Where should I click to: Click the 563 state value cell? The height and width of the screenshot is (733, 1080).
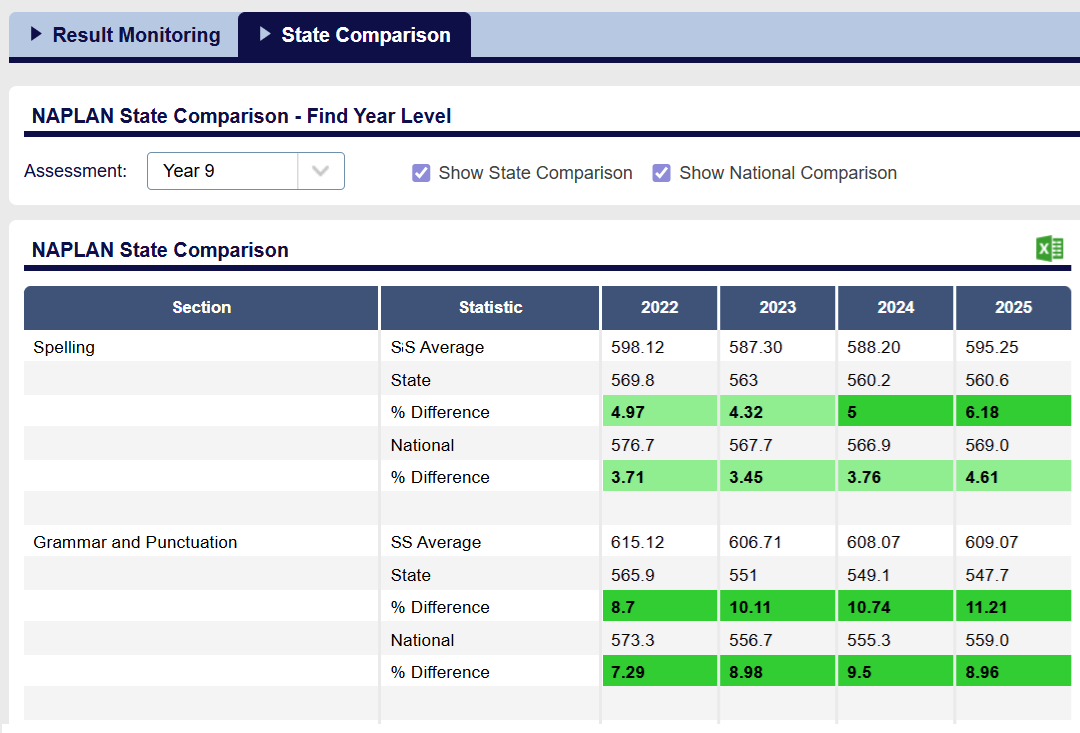pos(778,380)
